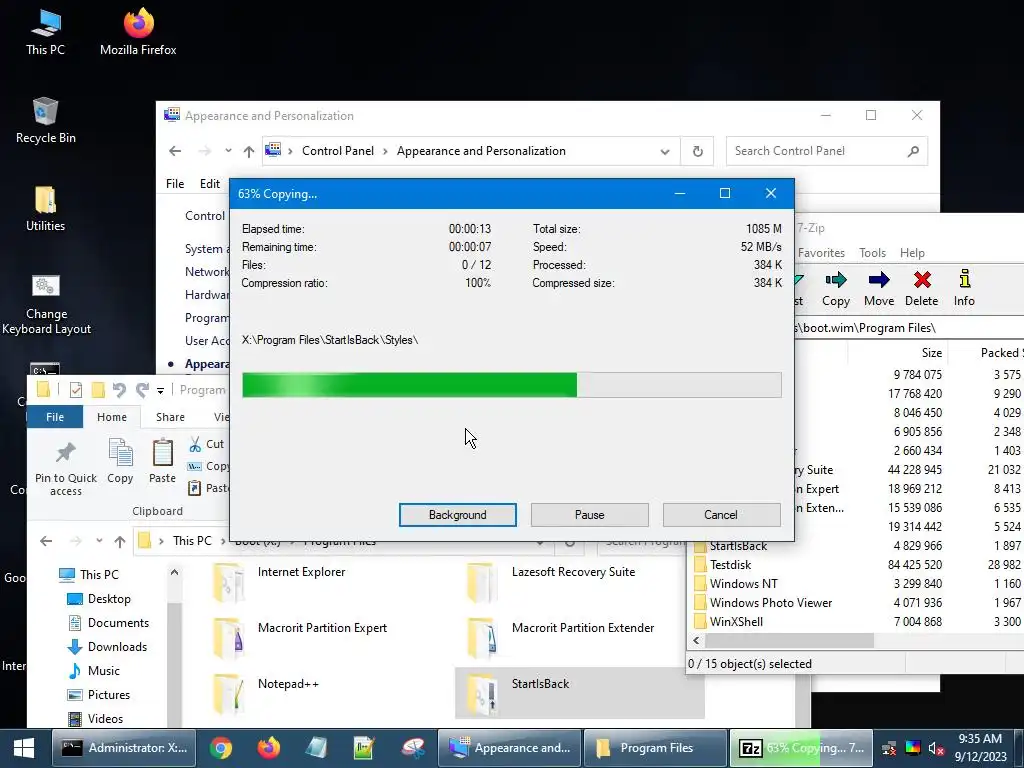Click the Redo icon in quick access toolbar

[x=142, y=390]
